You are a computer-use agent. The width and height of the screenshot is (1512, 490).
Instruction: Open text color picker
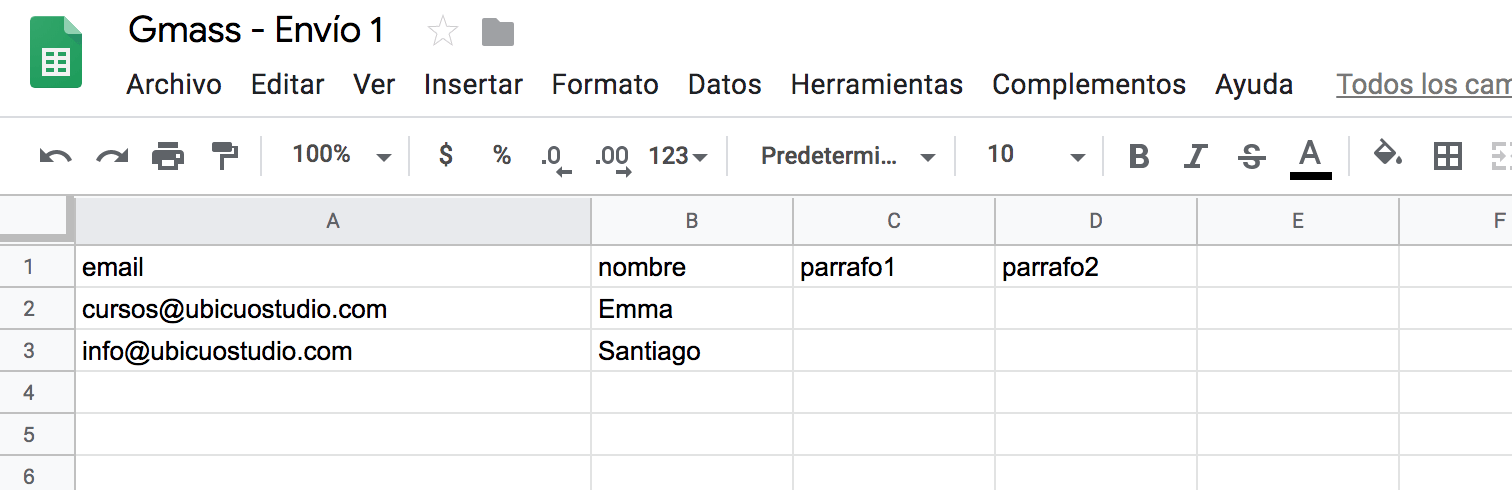(1310, 158)
